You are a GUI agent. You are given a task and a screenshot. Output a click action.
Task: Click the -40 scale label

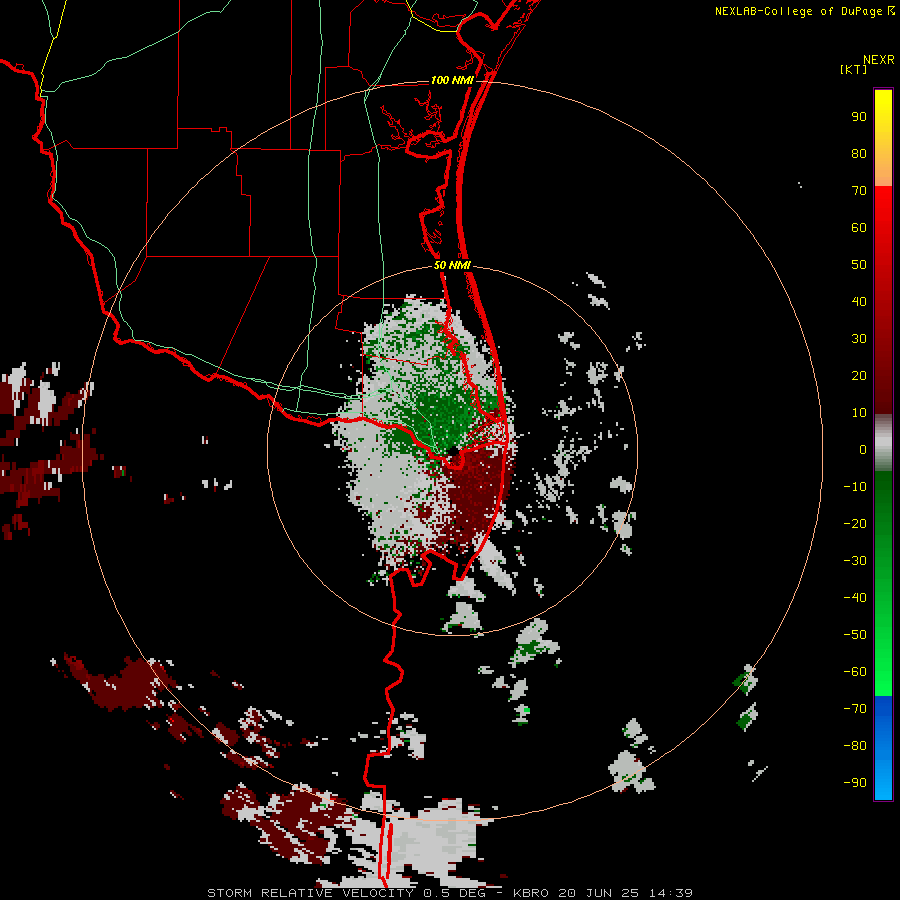tap(855, 598)
